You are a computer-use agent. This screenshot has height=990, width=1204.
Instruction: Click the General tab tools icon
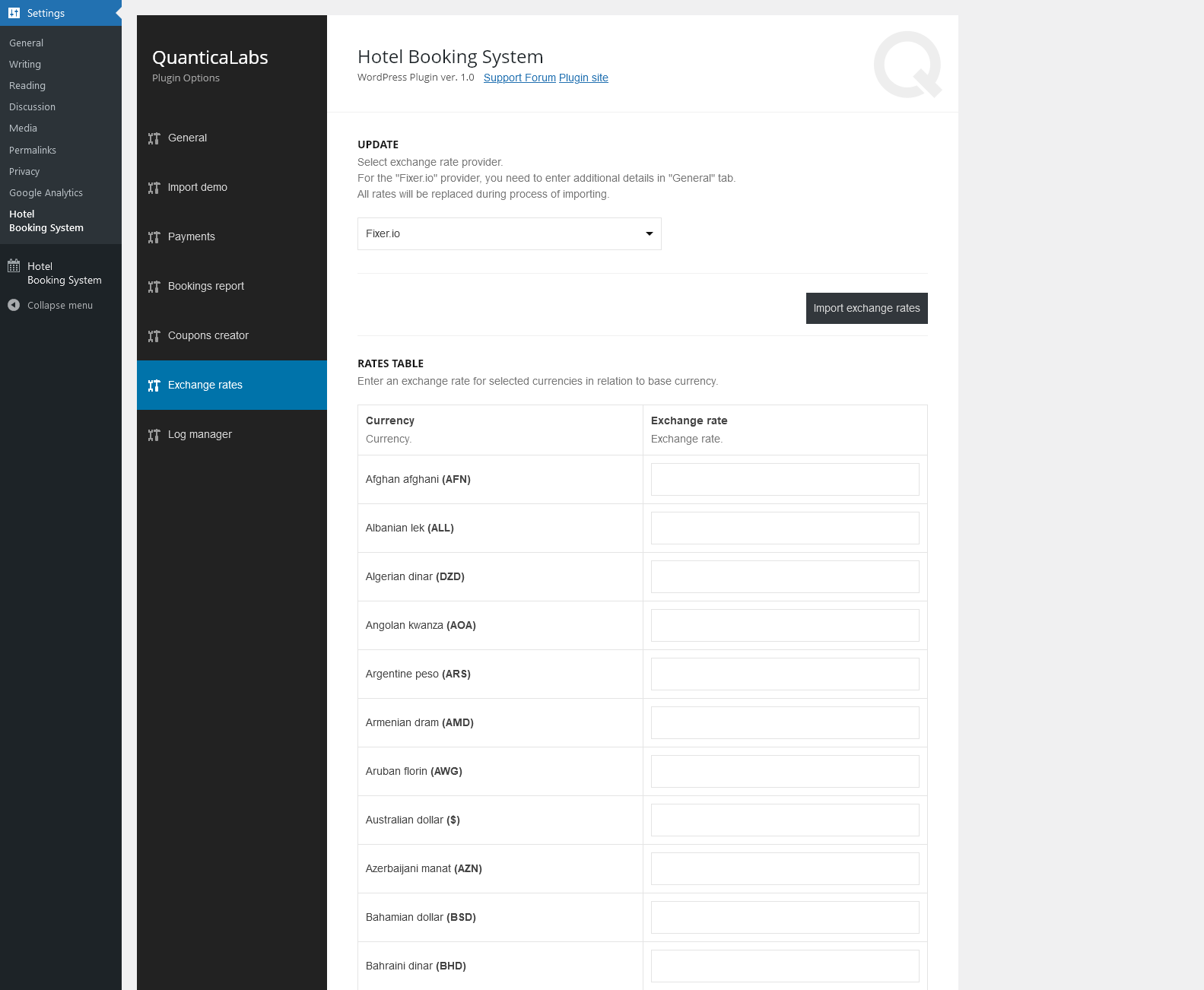[154, 138]
